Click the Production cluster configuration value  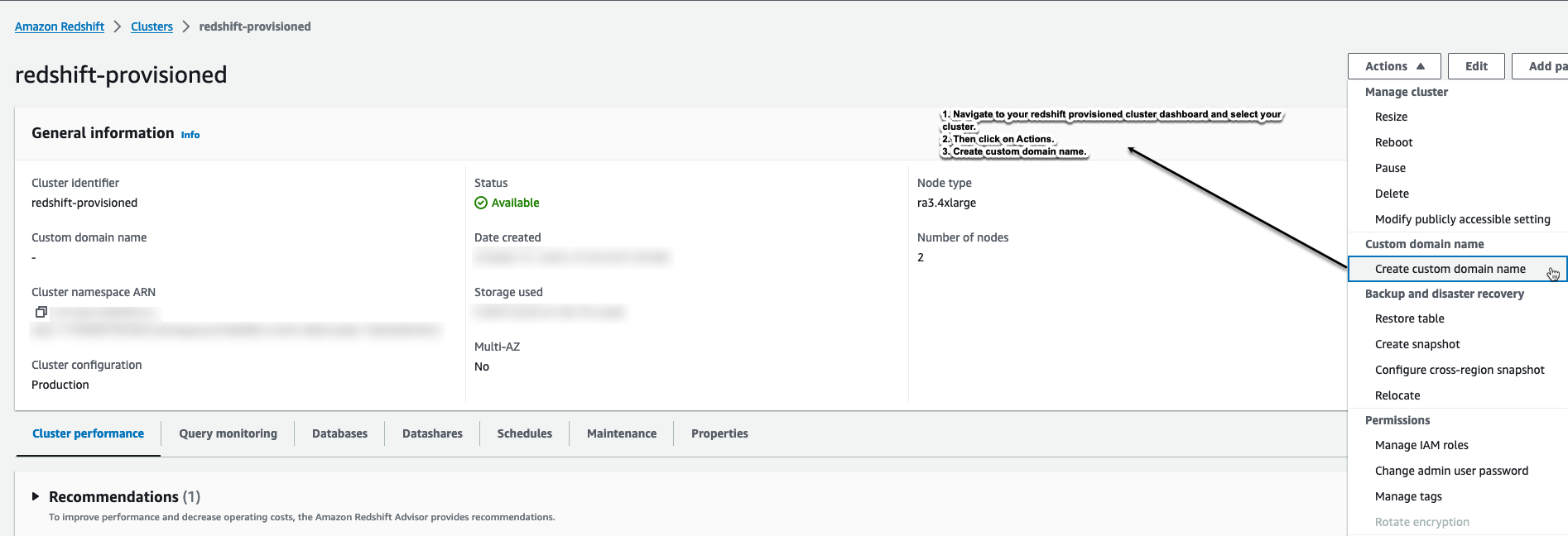(x=60, y=385)
